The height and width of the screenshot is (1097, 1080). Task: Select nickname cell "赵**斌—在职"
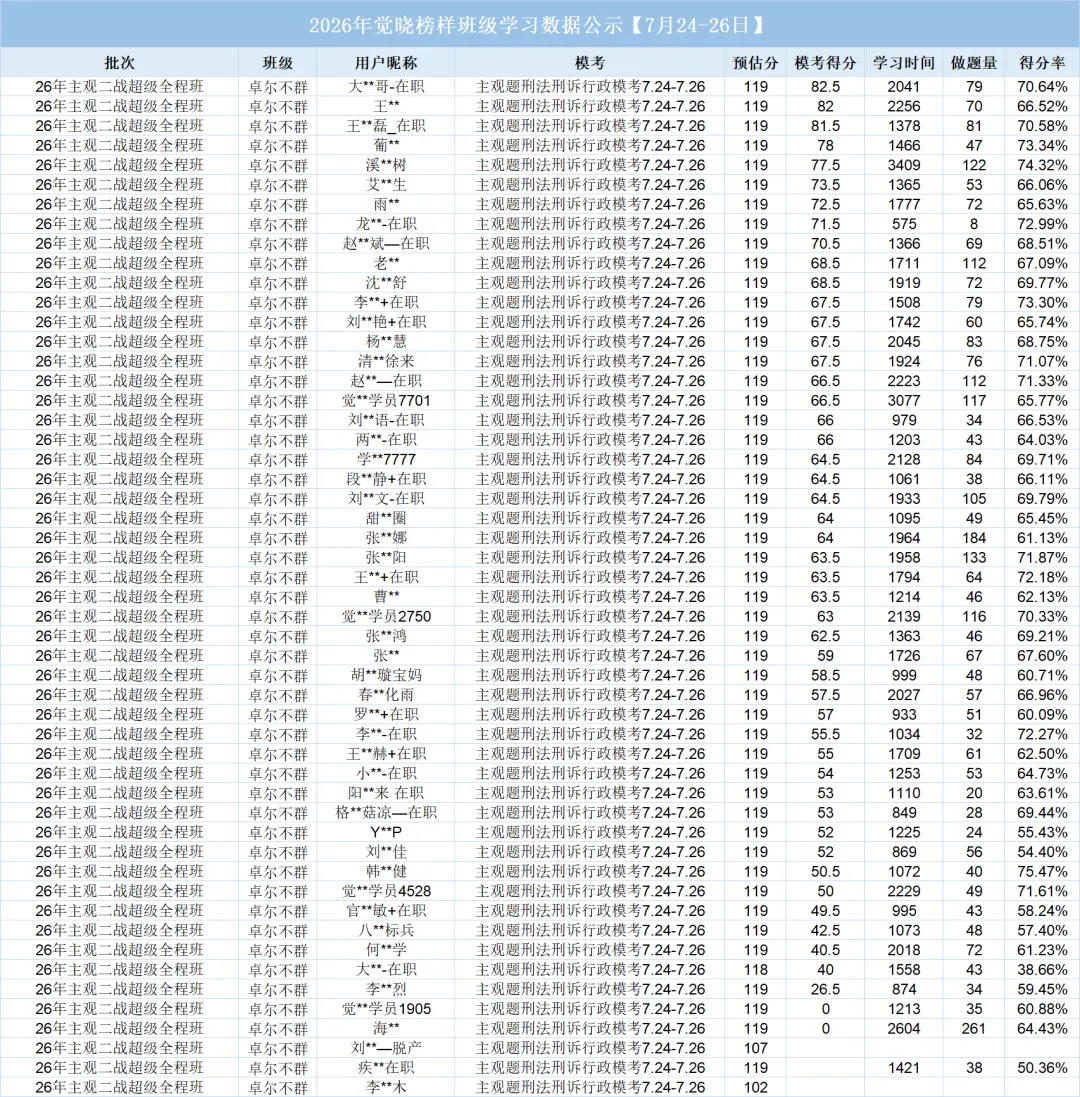pos(386,243)
